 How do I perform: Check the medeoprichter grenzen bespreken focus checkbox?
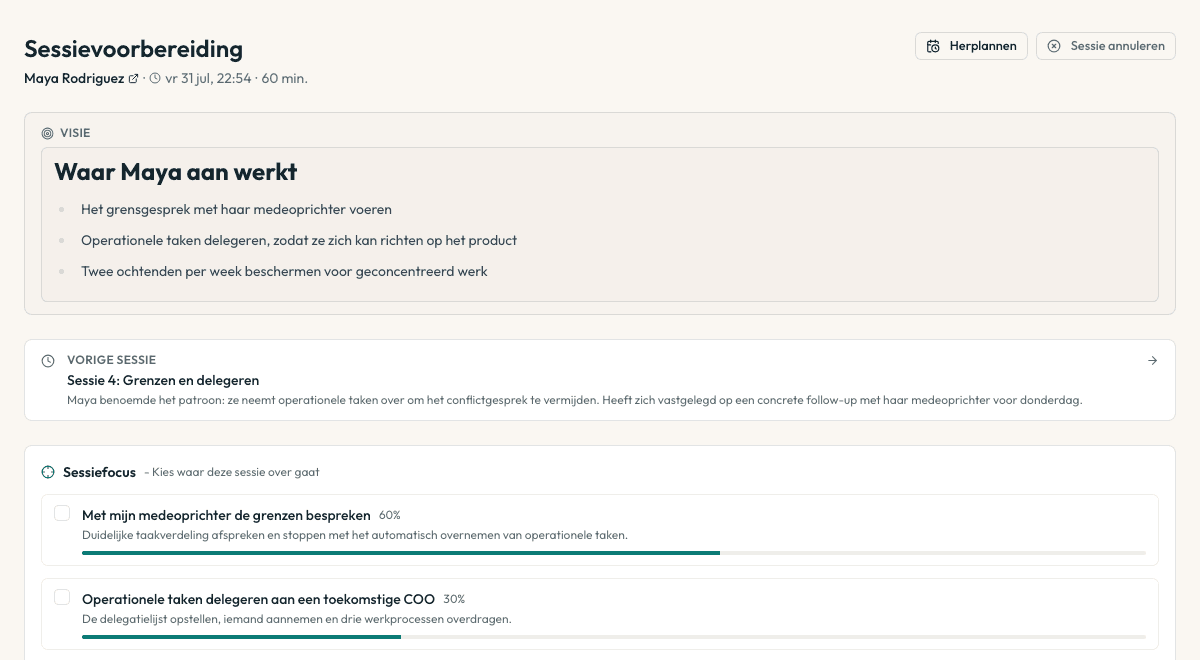62,513
